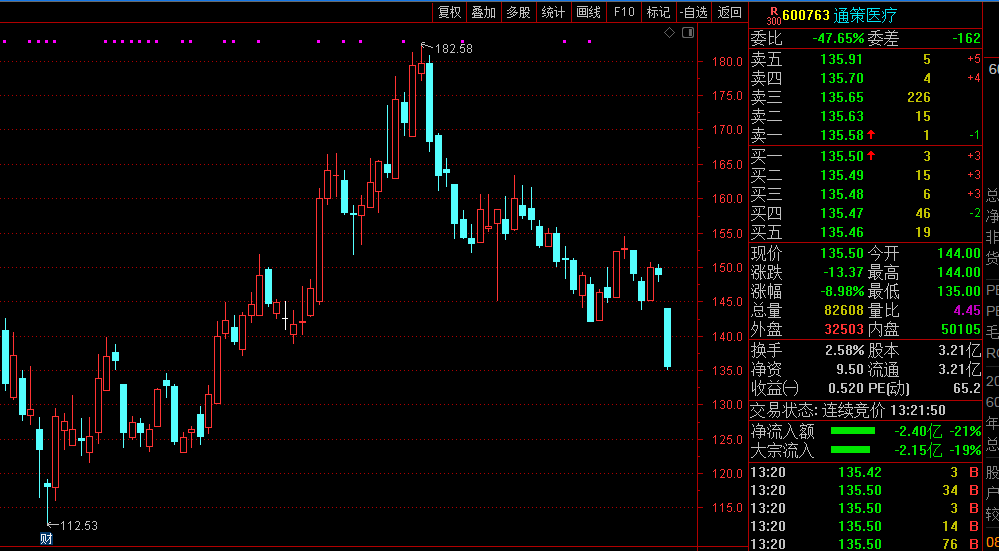The width and height of the screenshot is (999, 551).
Task: Open 统计 statistics tool
Action: 553,12
